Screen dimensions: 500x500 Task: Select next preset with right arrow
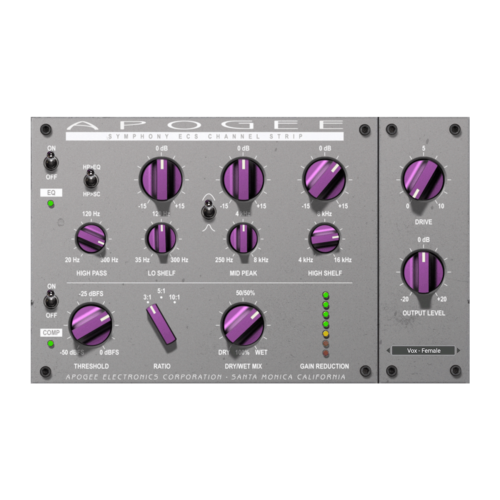click(459, 351)
